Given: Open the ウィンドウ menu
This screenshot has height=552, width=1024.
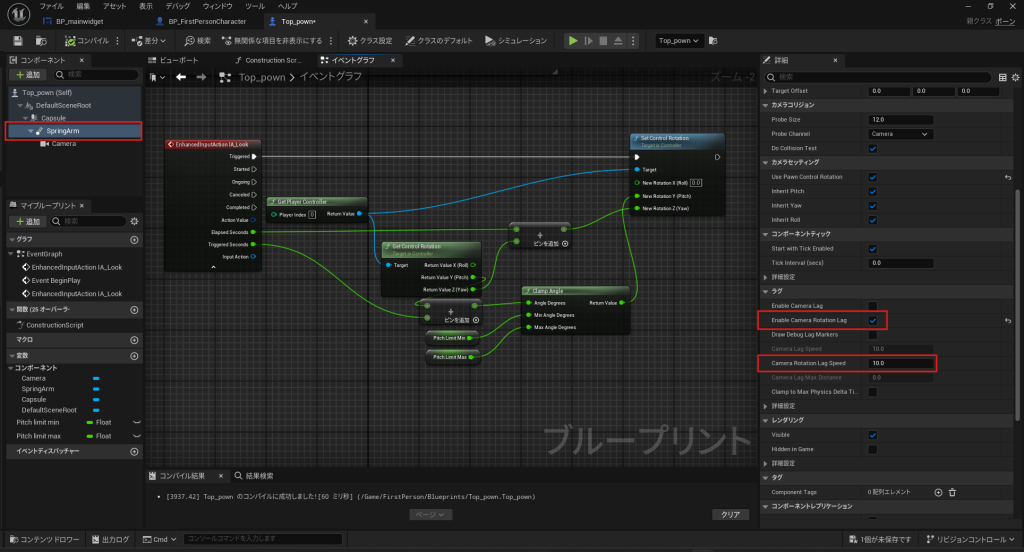Looking at the screenshot, I should tap(217, 6).
